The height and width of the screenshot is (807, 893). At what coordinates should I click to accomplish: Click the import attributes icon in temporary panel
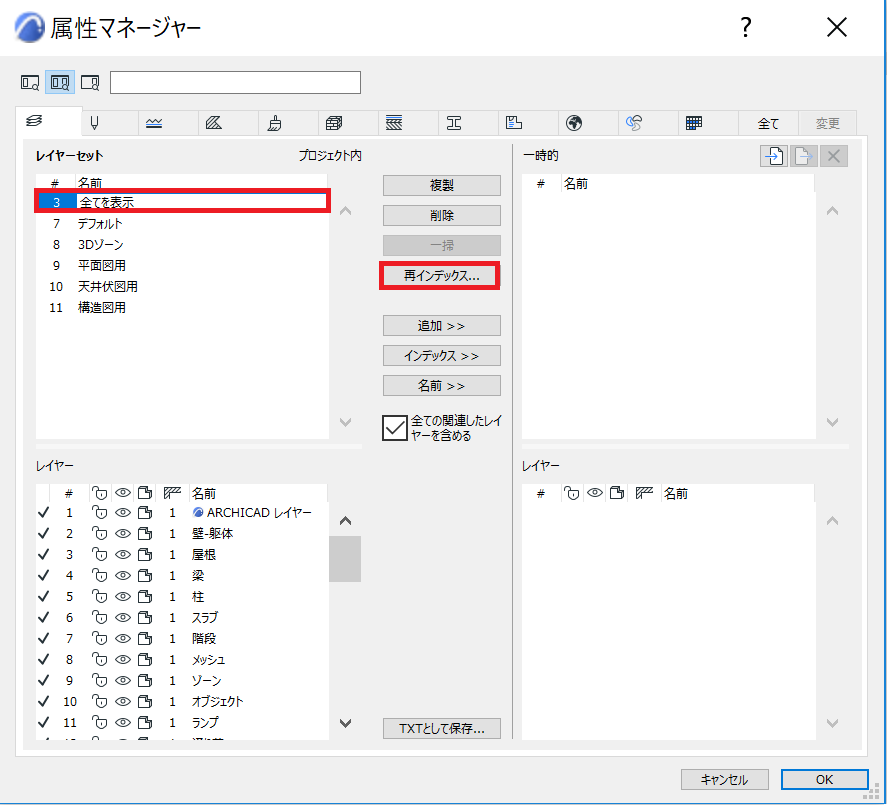[x=774, y=155]
